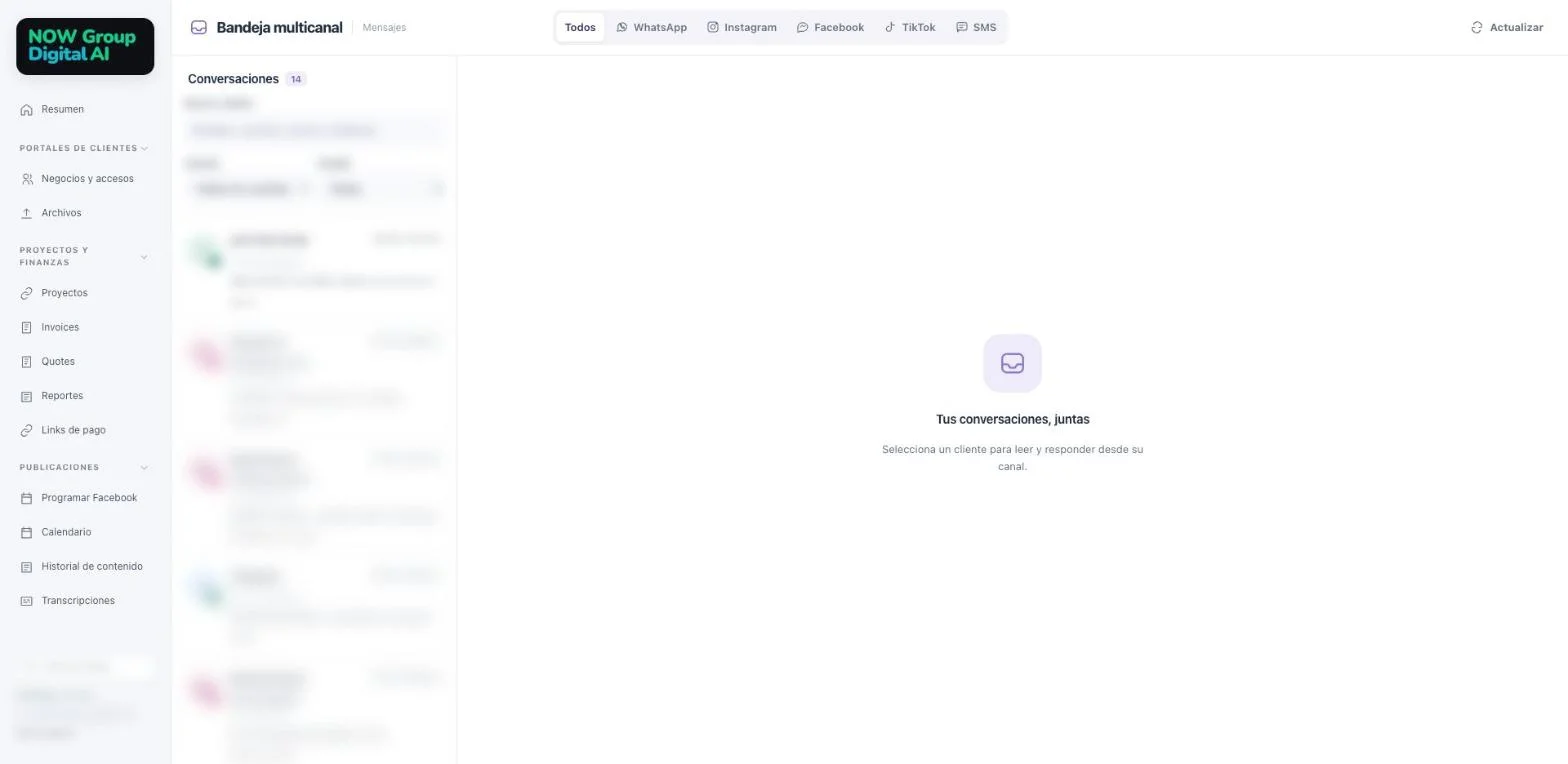
Task: Click the Negocios y accesos users icon
Action: pyautogui.click(x=27, y=179)
